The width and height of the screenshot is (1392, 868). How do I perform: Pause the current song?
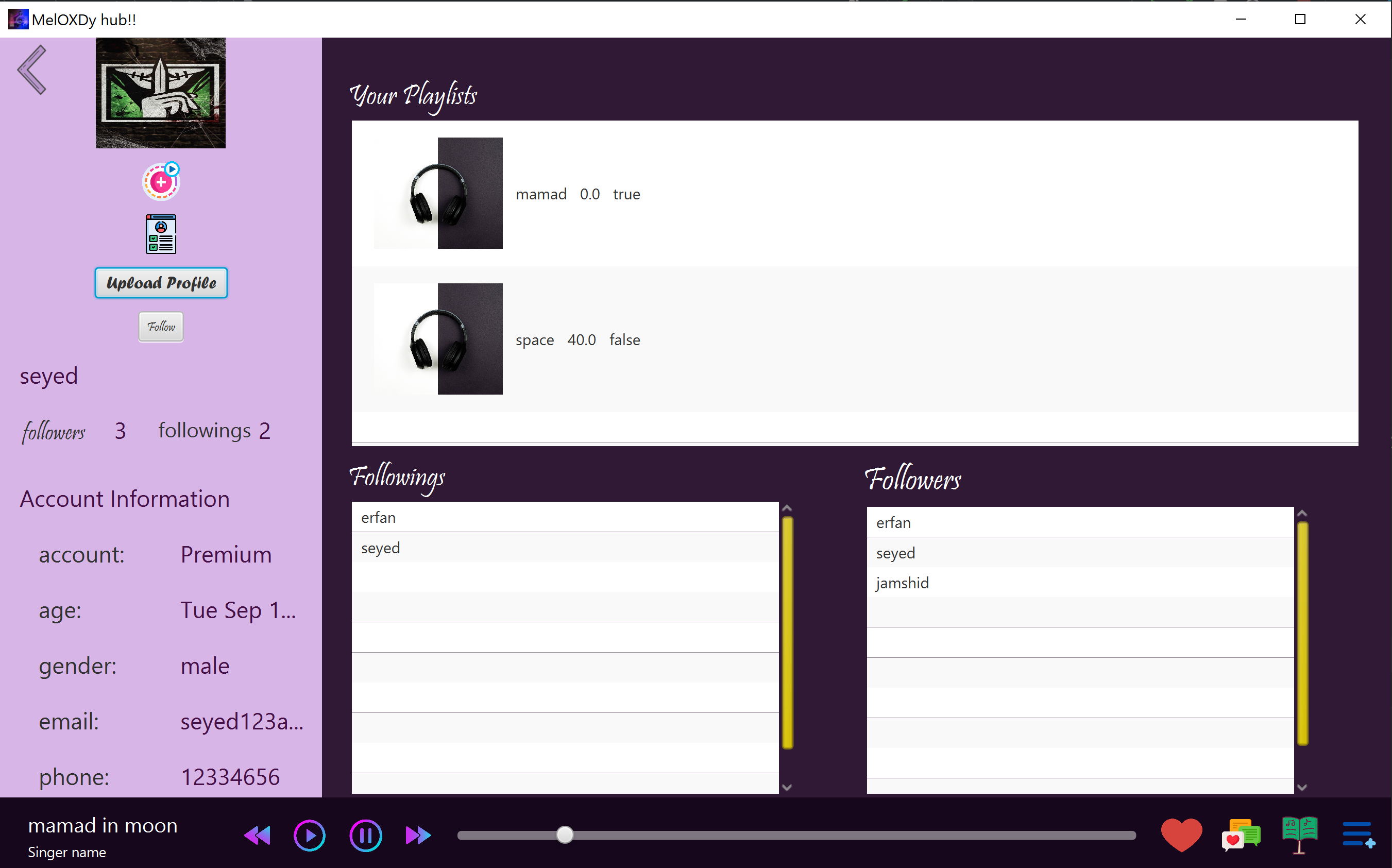tap(366, 835)
